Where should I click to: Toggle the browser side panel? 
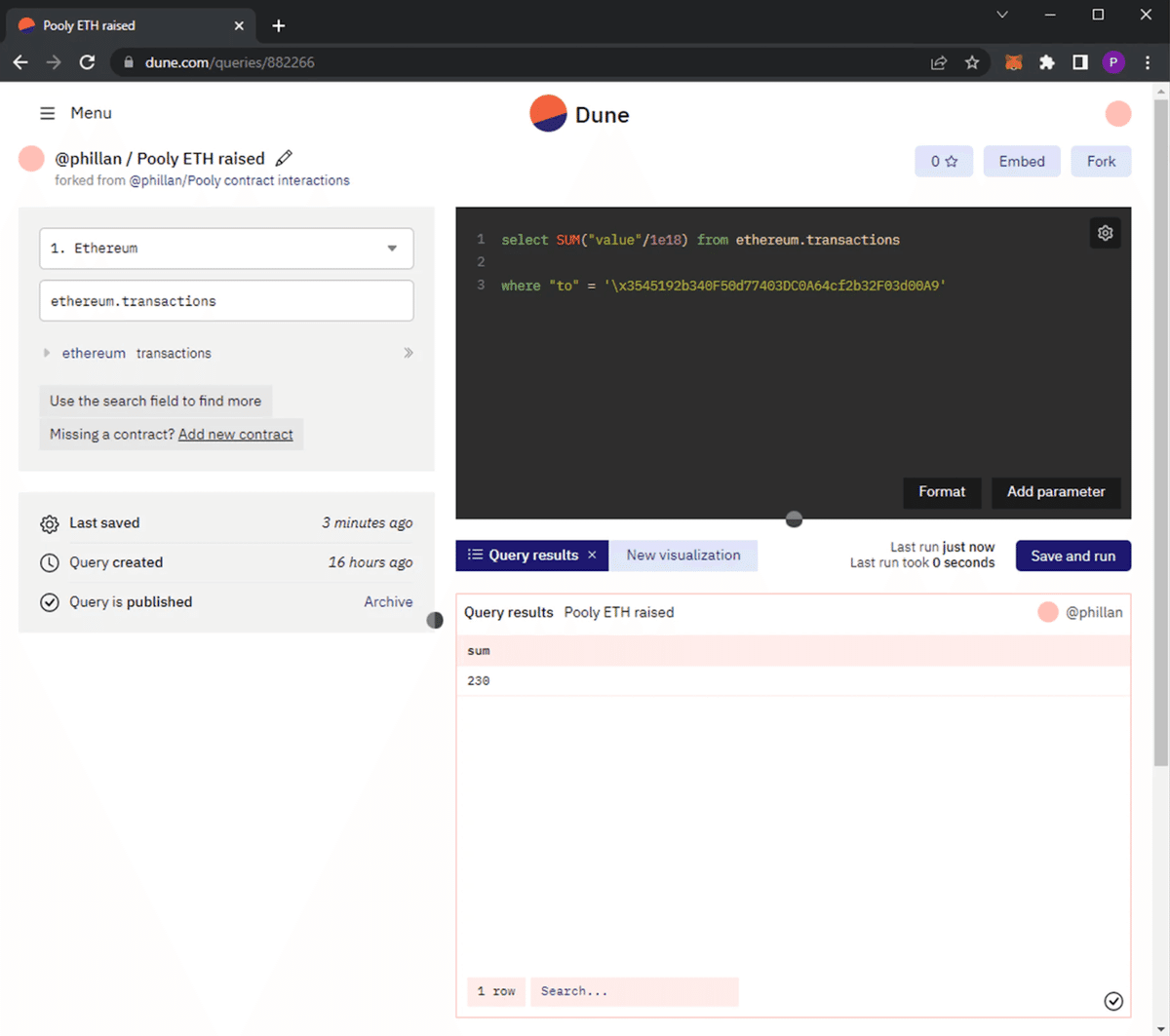click(x=1080, y=62)
